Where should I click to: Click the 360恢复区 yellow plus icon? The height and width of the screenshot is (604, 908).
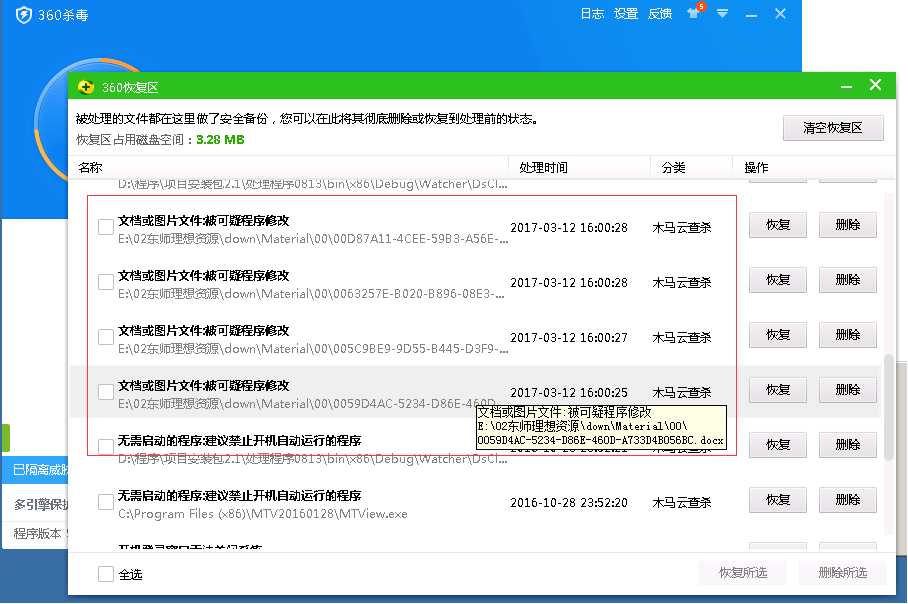(86, 87)
